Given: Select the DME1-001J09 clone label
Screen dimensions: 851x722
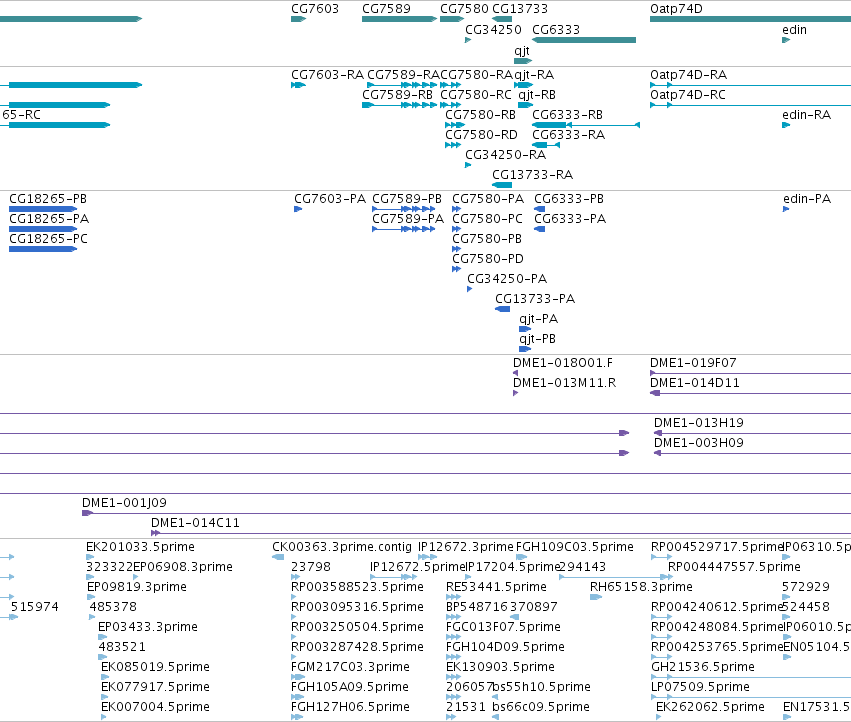Looking at the screenshot, I should pyautogui.click(x=124, y=503).
